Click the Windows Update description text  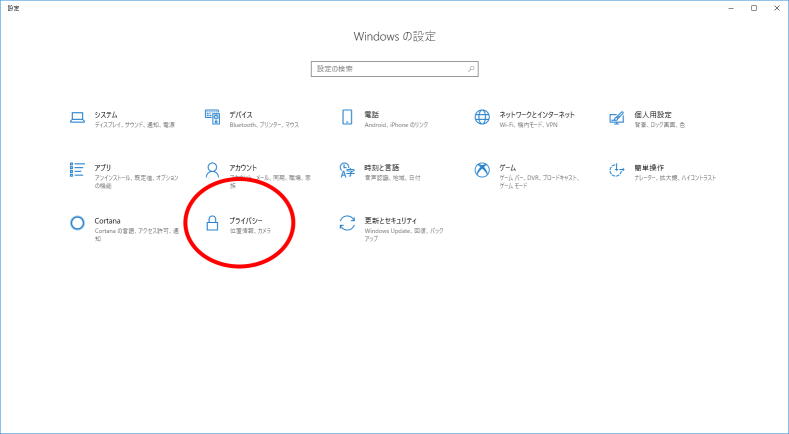point(404,235)
